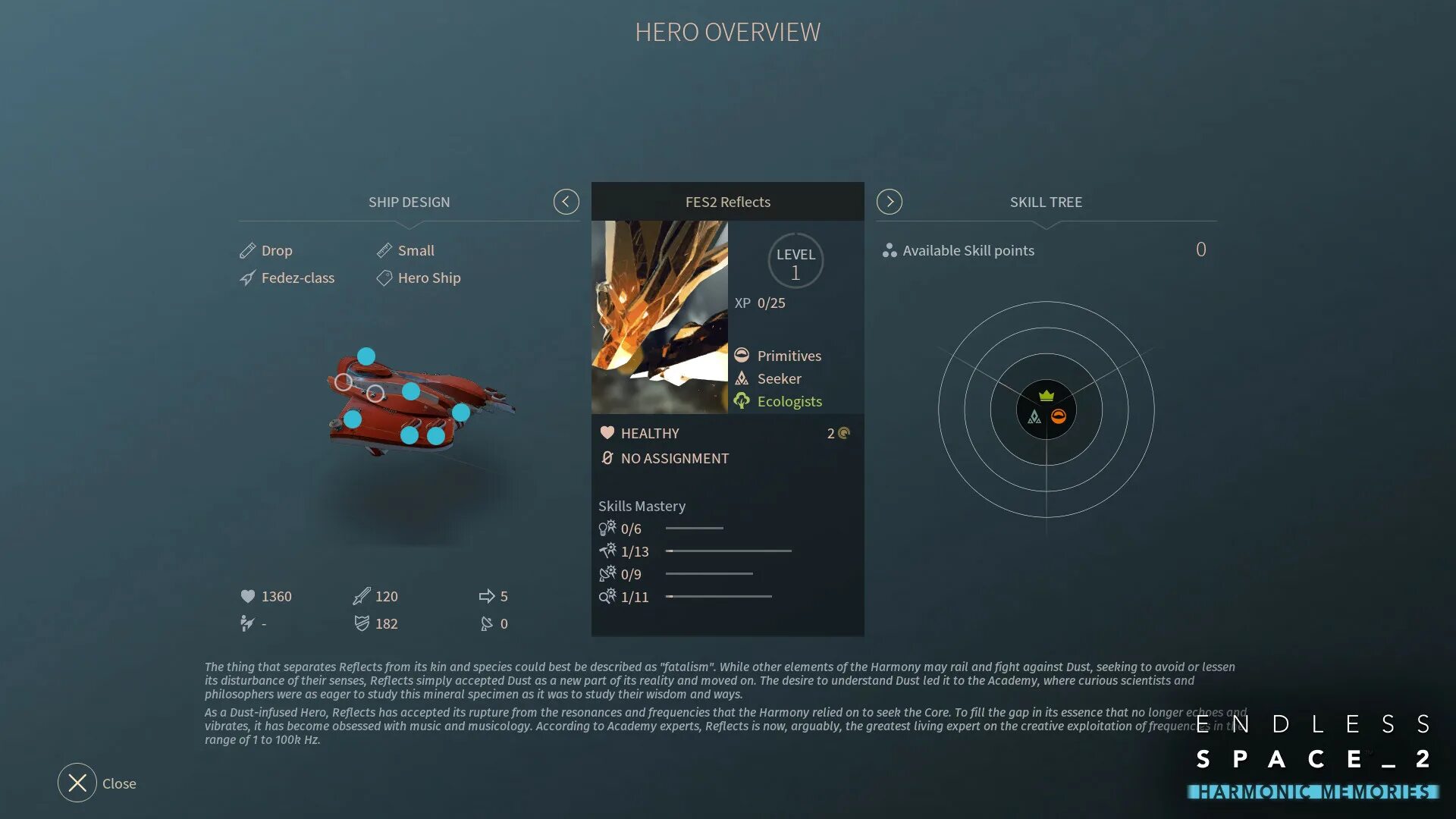The image size is (1456, 819).
Task: Navigate to next hero with right arrow
Action: 889,201
